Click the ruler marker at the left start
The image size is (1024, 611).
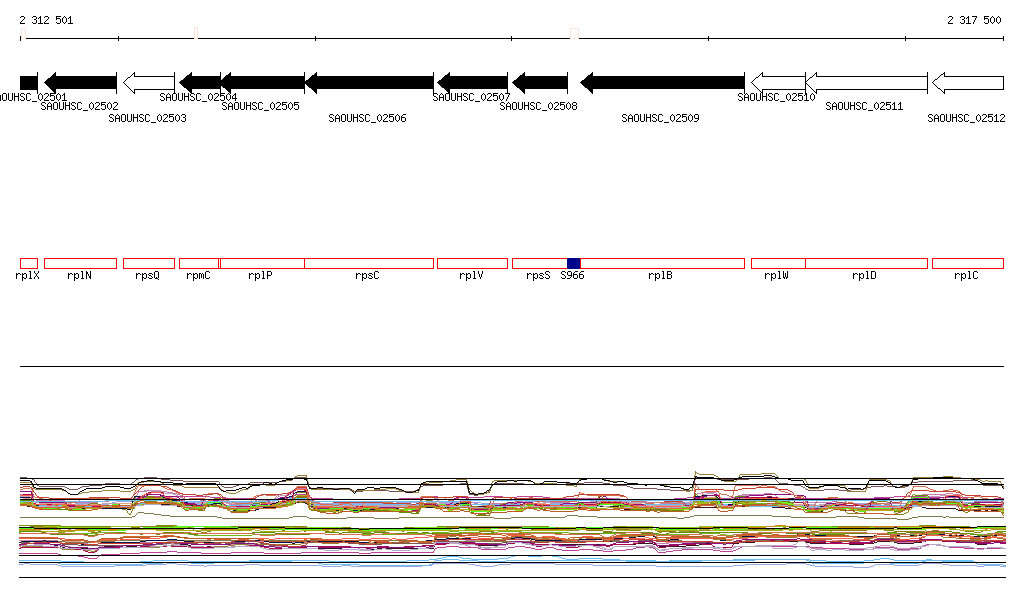(23, 33)
